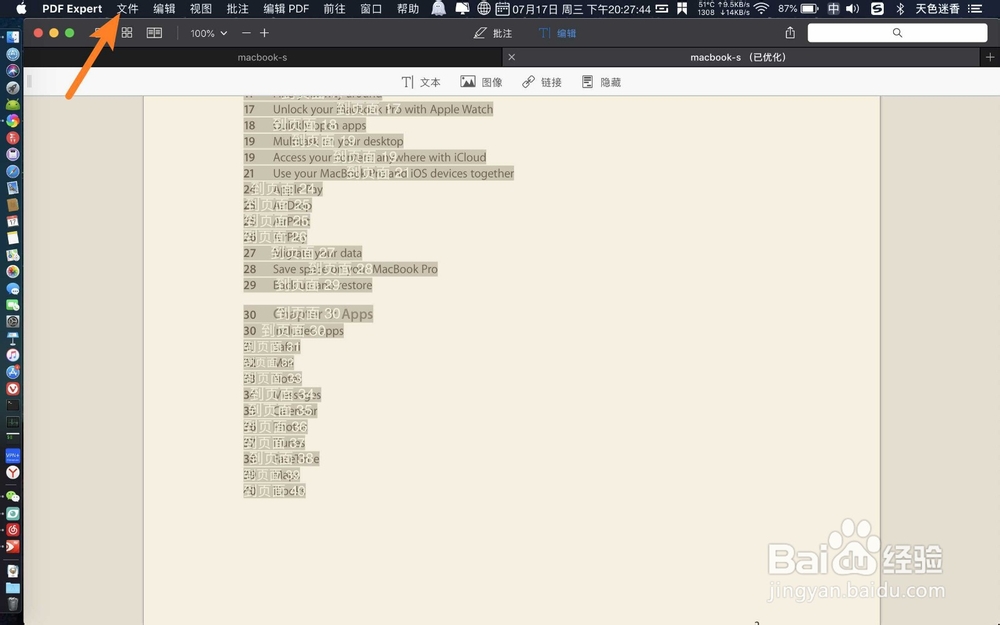Screen dimensions: 1000x625
Task: Switch to the macbook-s tab
Action: tap(262, 57)
